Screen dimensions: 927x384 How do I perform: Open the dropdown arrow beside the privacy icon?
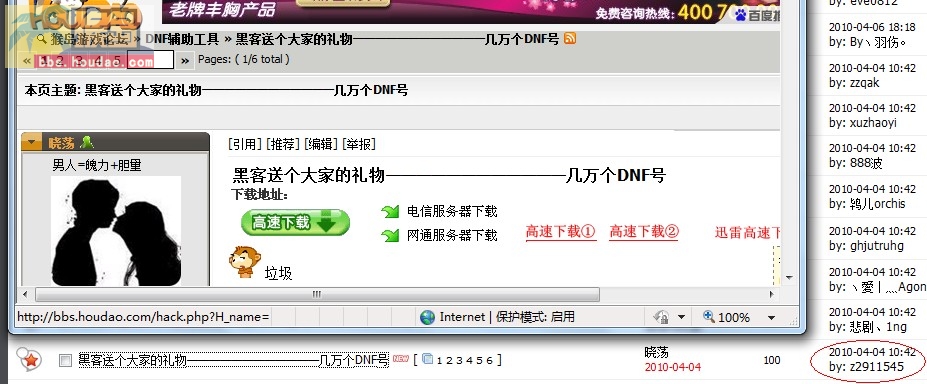[x=681, y=317]
